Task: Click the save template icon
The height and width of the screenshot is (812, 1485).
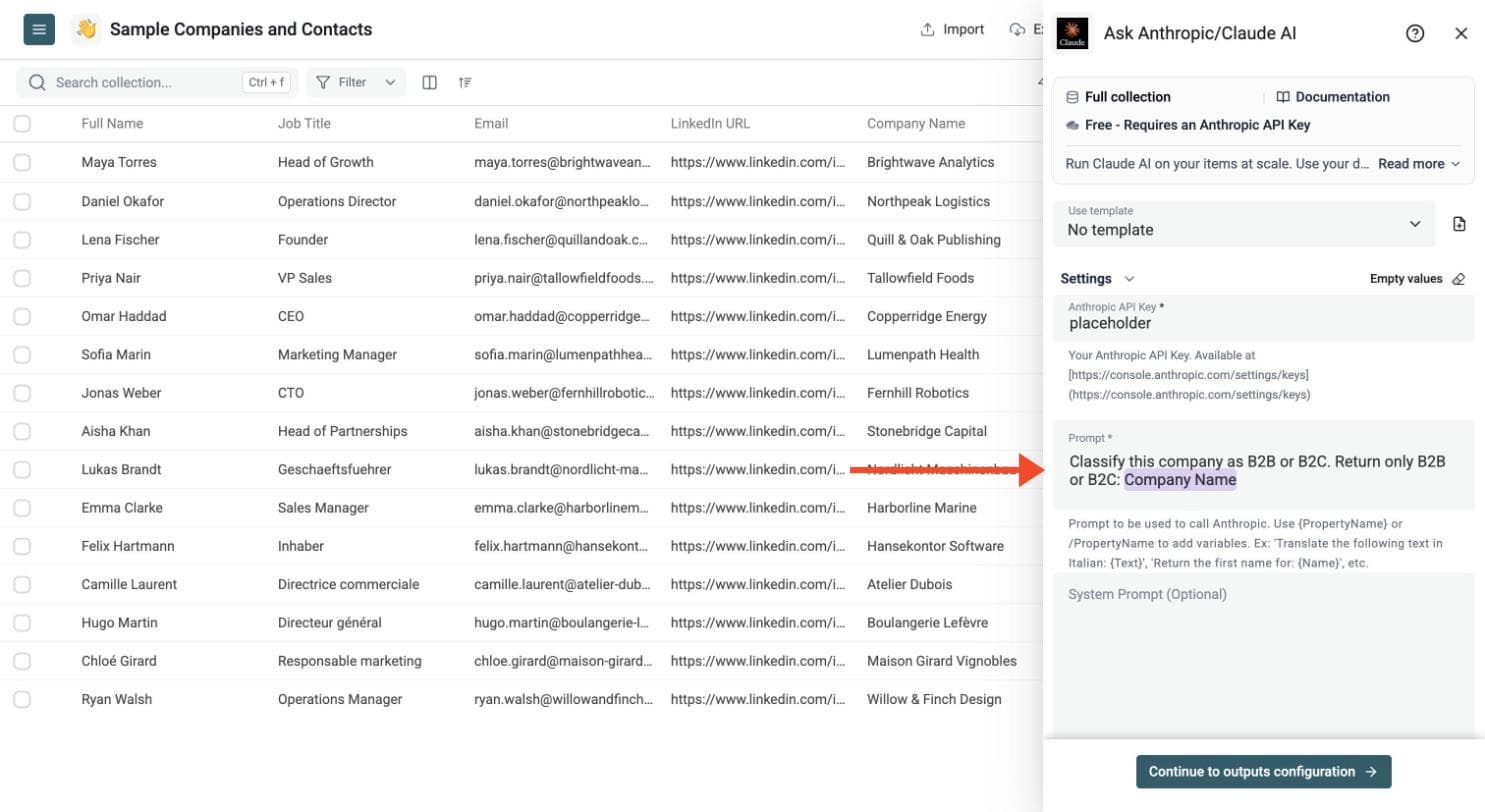Action: [1459, 224]
